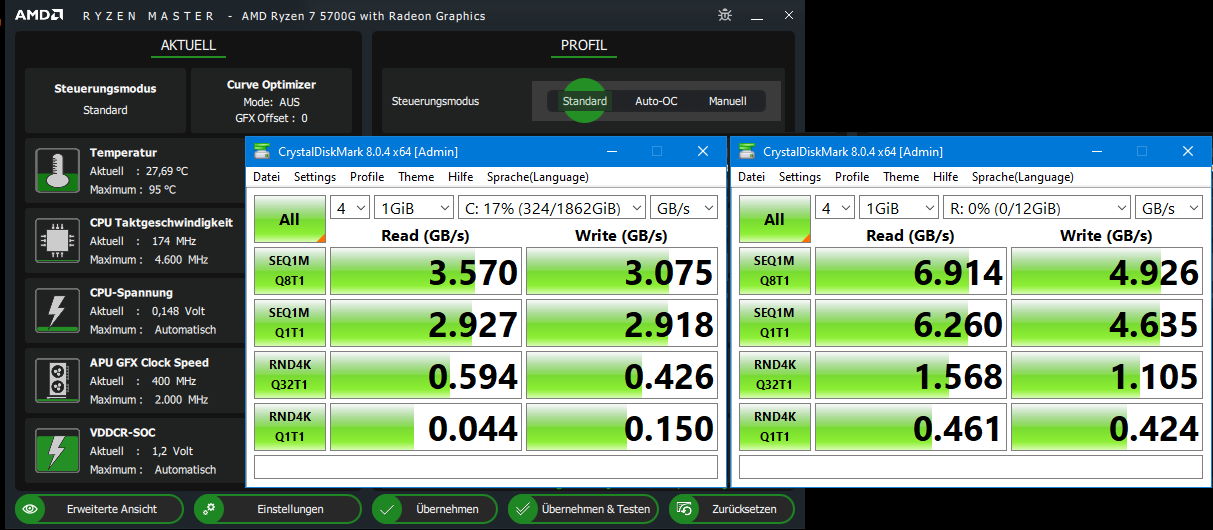Click the reset icon on Zurücksetzen
Image resolution: width=1213 pixels, height=530 pixels.
point(684,509)
